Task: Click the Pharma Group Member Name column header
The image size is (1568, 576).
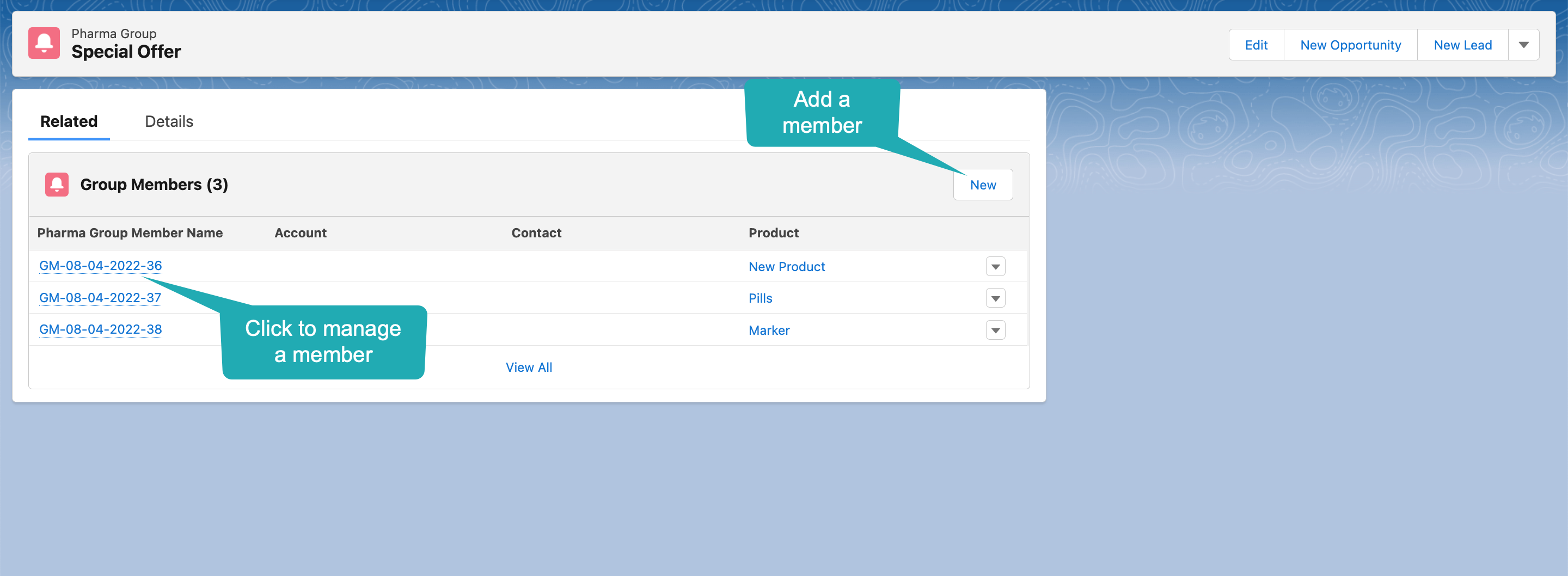Action: pyautogui.click(x=130, y=232)
